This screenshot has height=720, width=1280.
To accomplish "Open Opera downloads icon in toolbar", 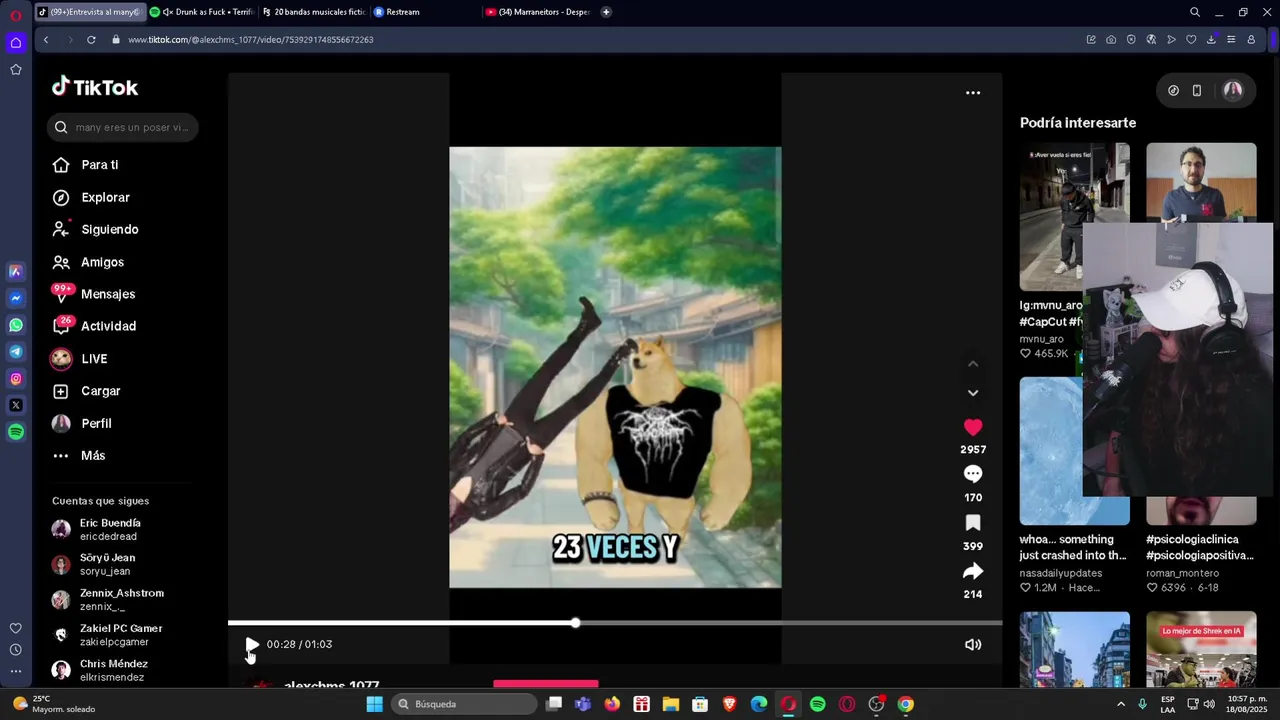I will pyautogui.click(x=1211, y=40).
